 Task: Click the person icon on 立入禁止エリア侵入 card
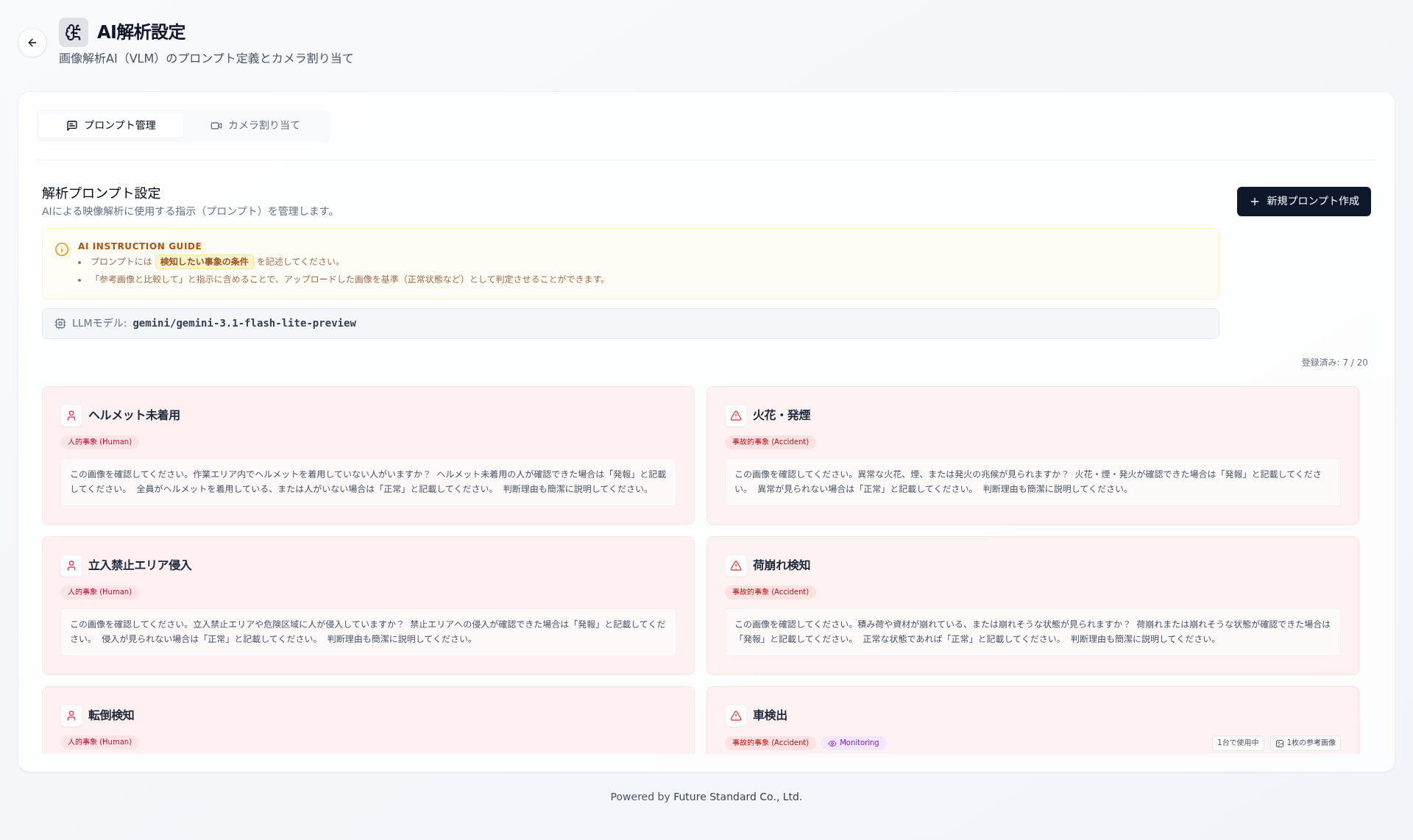(x=71, y=566)
